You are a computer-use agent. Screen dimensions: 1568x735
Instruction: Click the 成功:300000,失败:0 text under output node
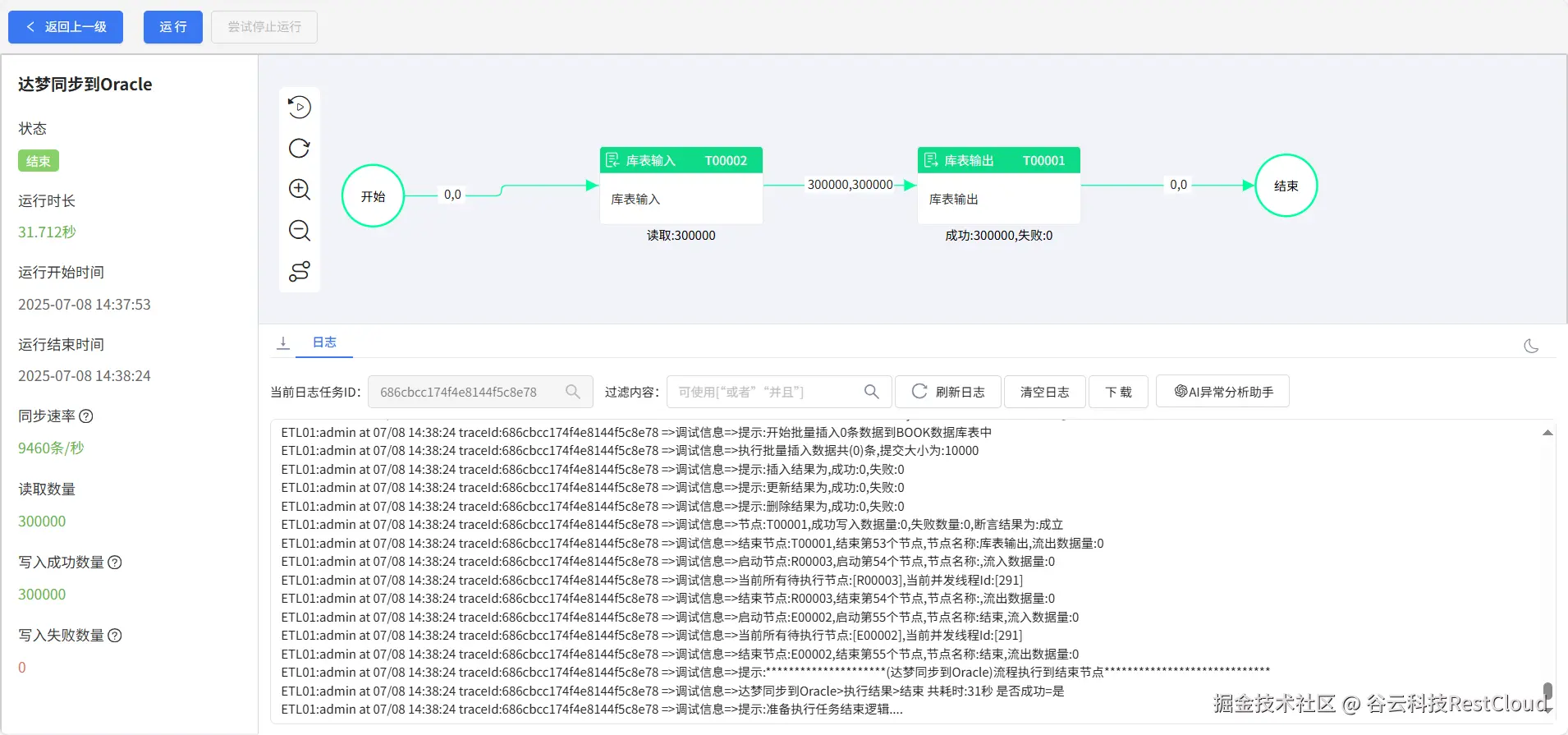coord(999,236)
